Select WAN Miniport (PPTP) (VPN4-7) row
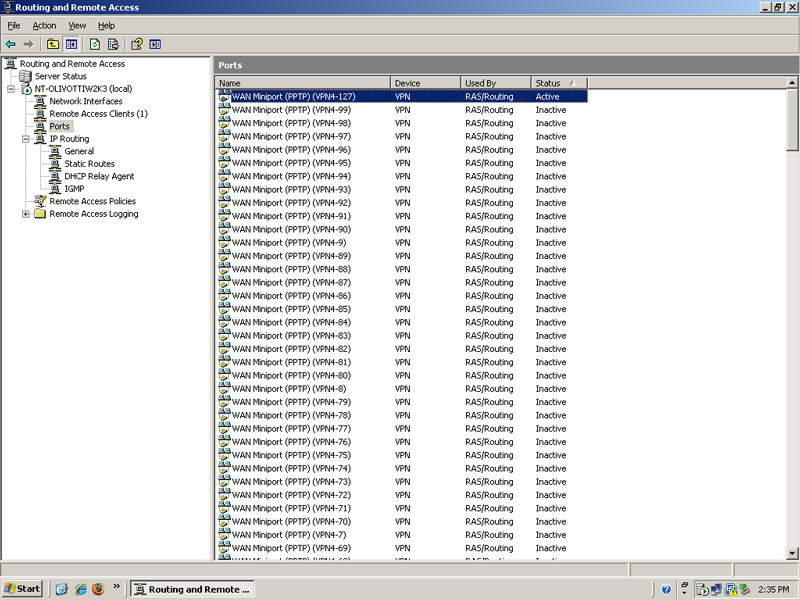This screenshot has height=600, width=800. click(403, 534)
